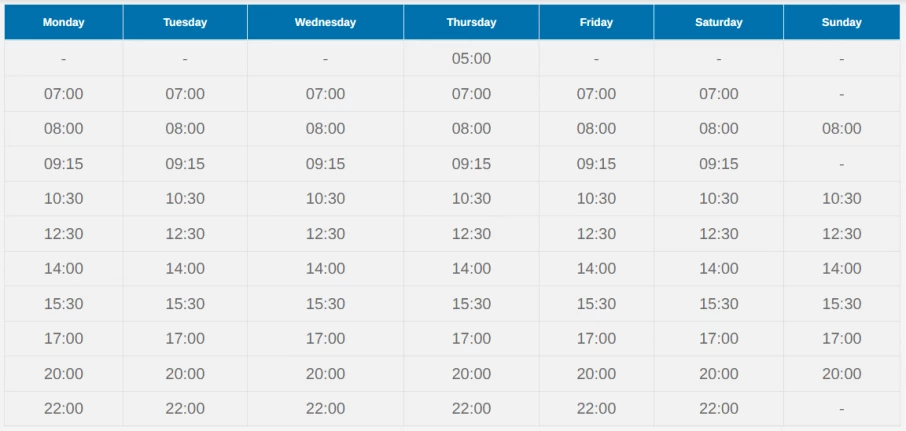Select Friday's 07:00 time cell
Screen dimensions: 906x431
coord(596,94)
